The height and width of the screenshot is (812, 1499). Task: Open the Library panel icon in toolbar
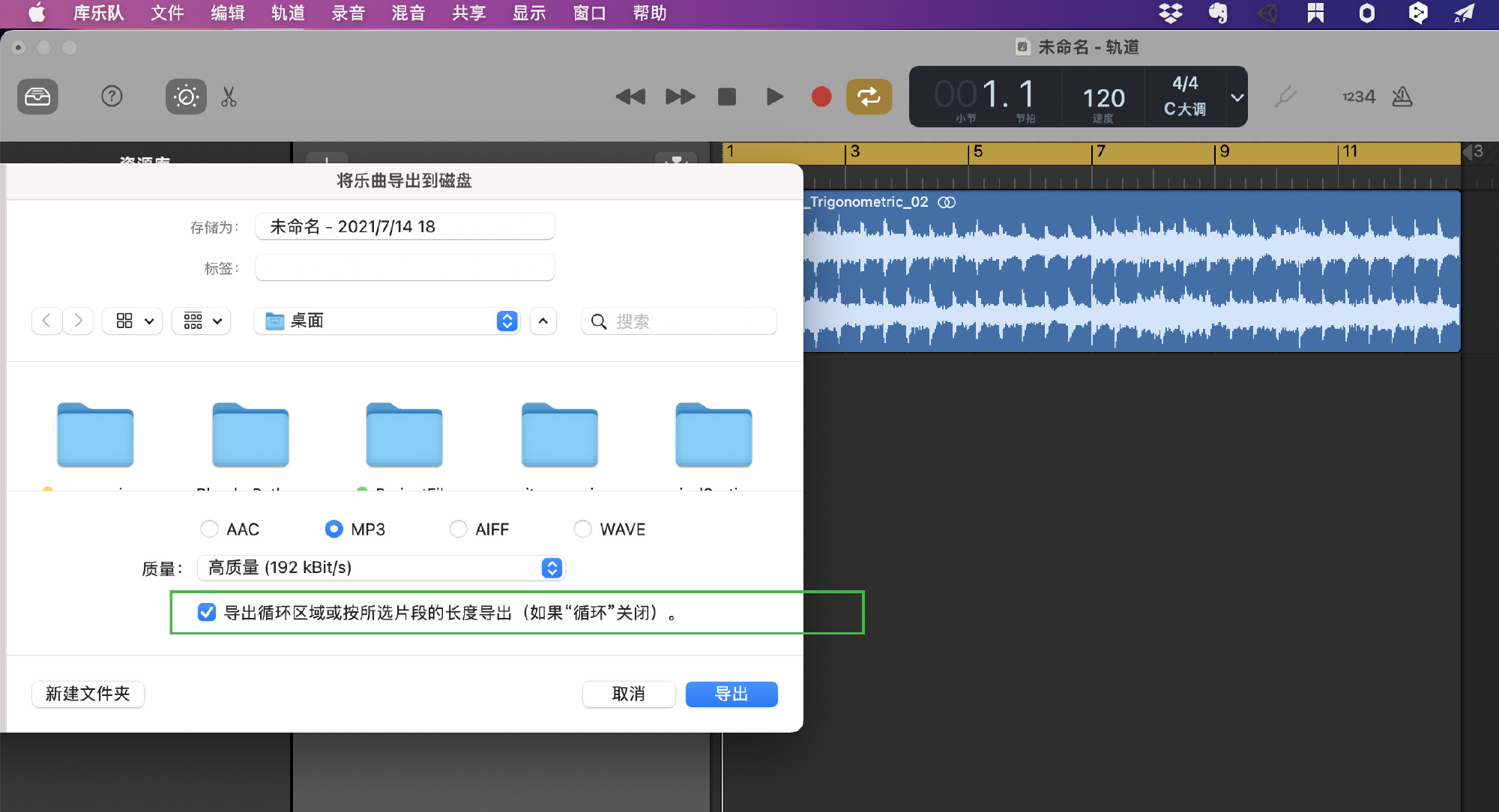pyautogui.click(x=37, y=97)
